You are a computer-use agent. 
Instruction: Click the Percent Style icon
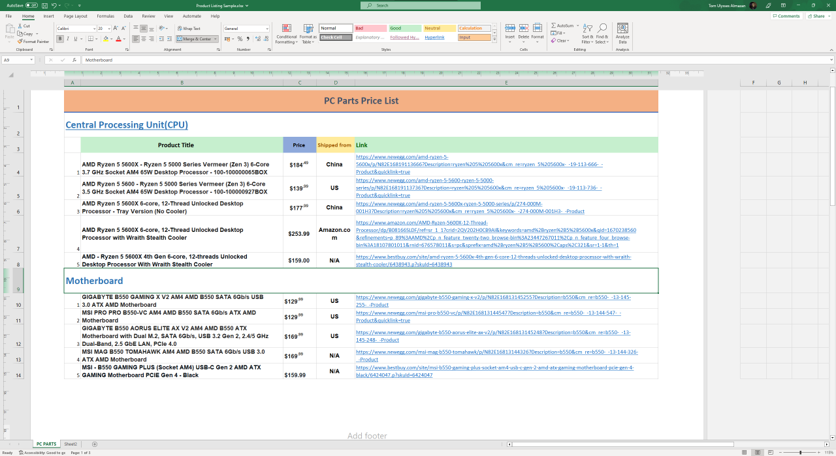240,39
